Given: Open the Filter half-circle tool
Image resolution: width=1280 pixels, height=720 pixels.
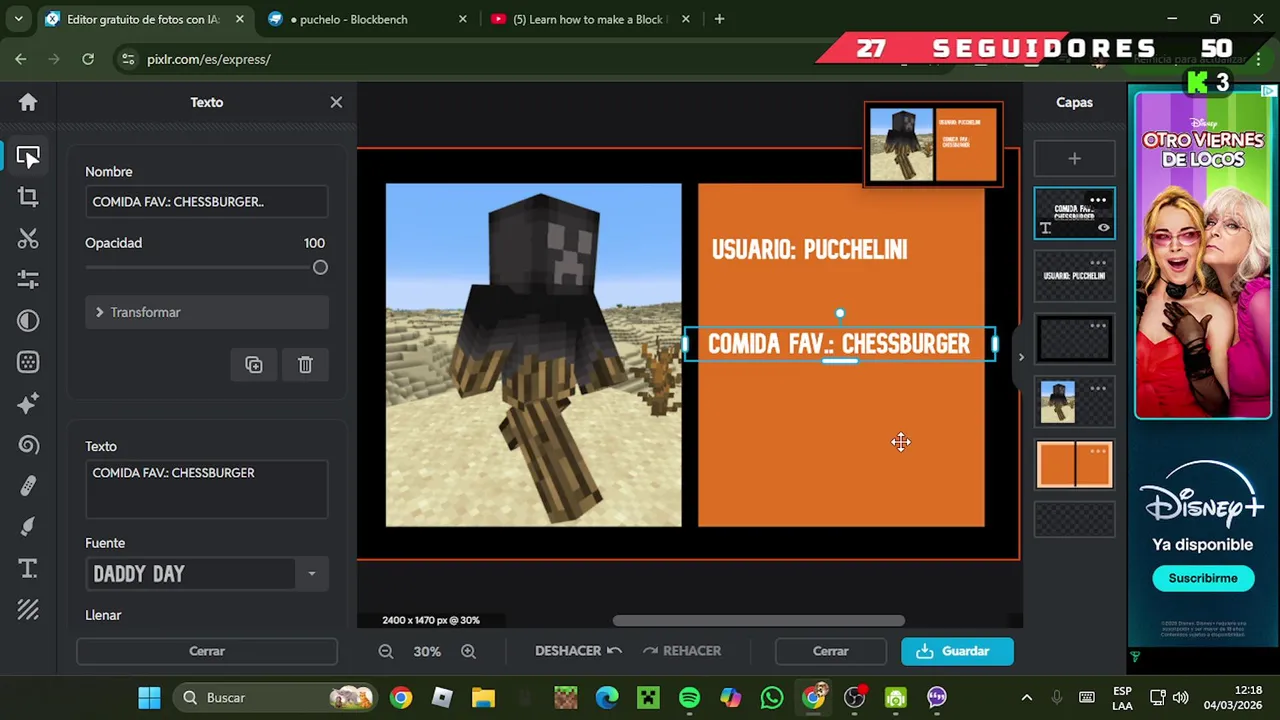Looking at the screenshot, I should click(x=28, y=321).
